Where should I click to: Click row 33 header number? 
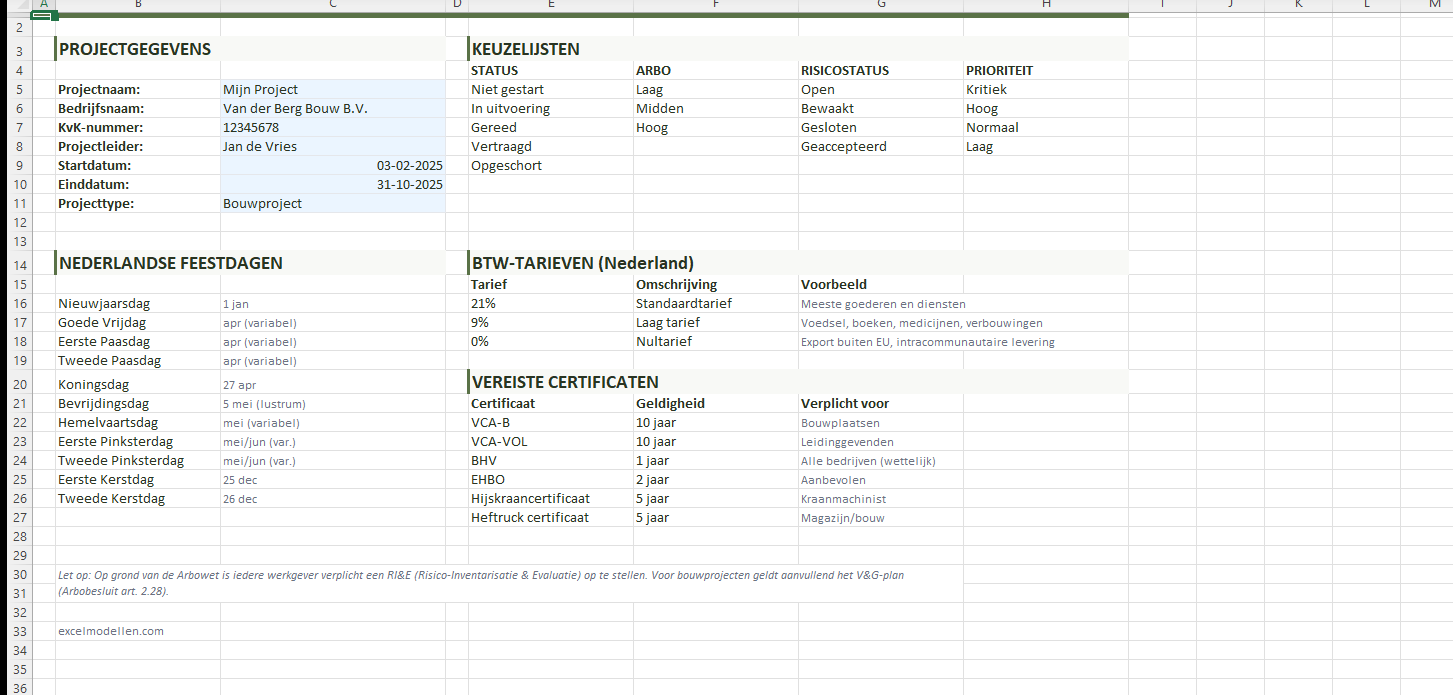[x=19, y=632]
